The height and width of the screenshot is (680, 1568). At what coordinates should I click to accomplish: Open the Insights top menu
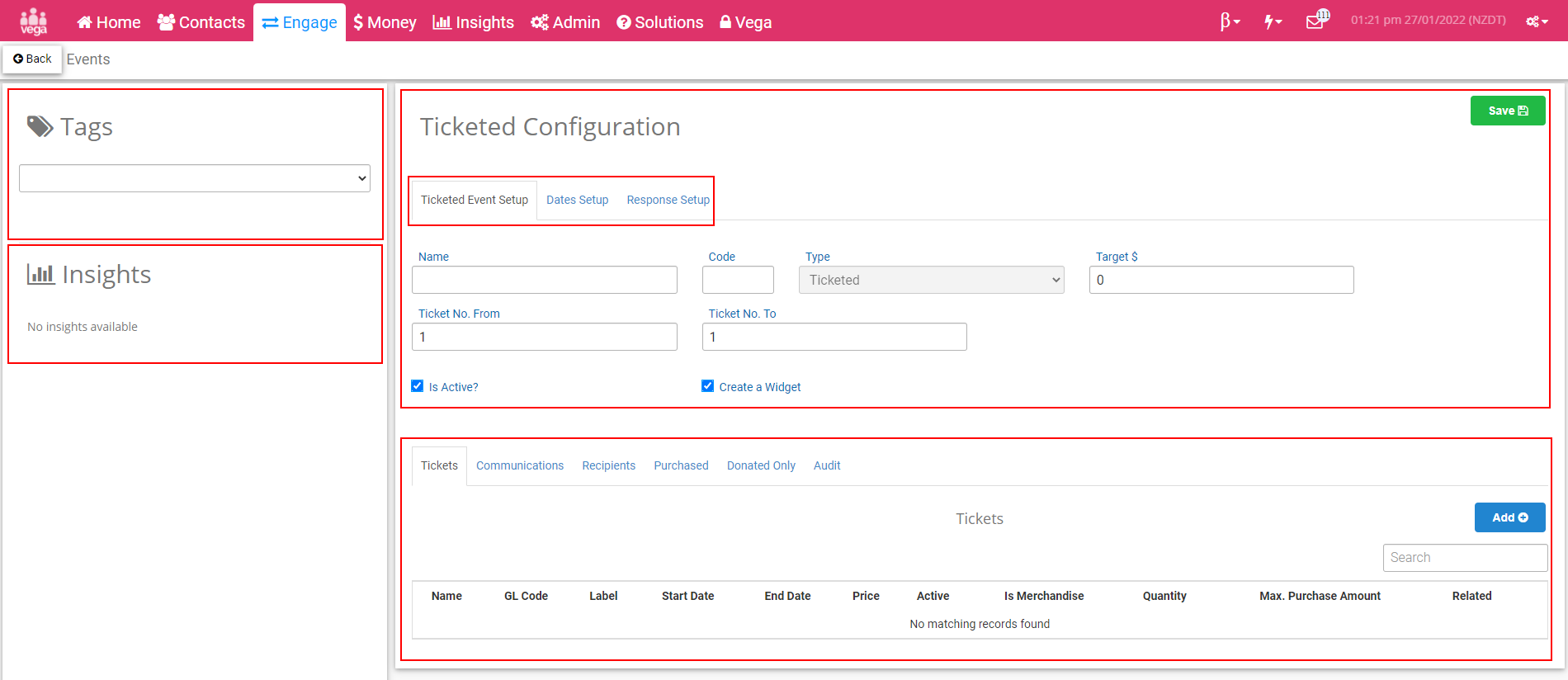[474, 22]
